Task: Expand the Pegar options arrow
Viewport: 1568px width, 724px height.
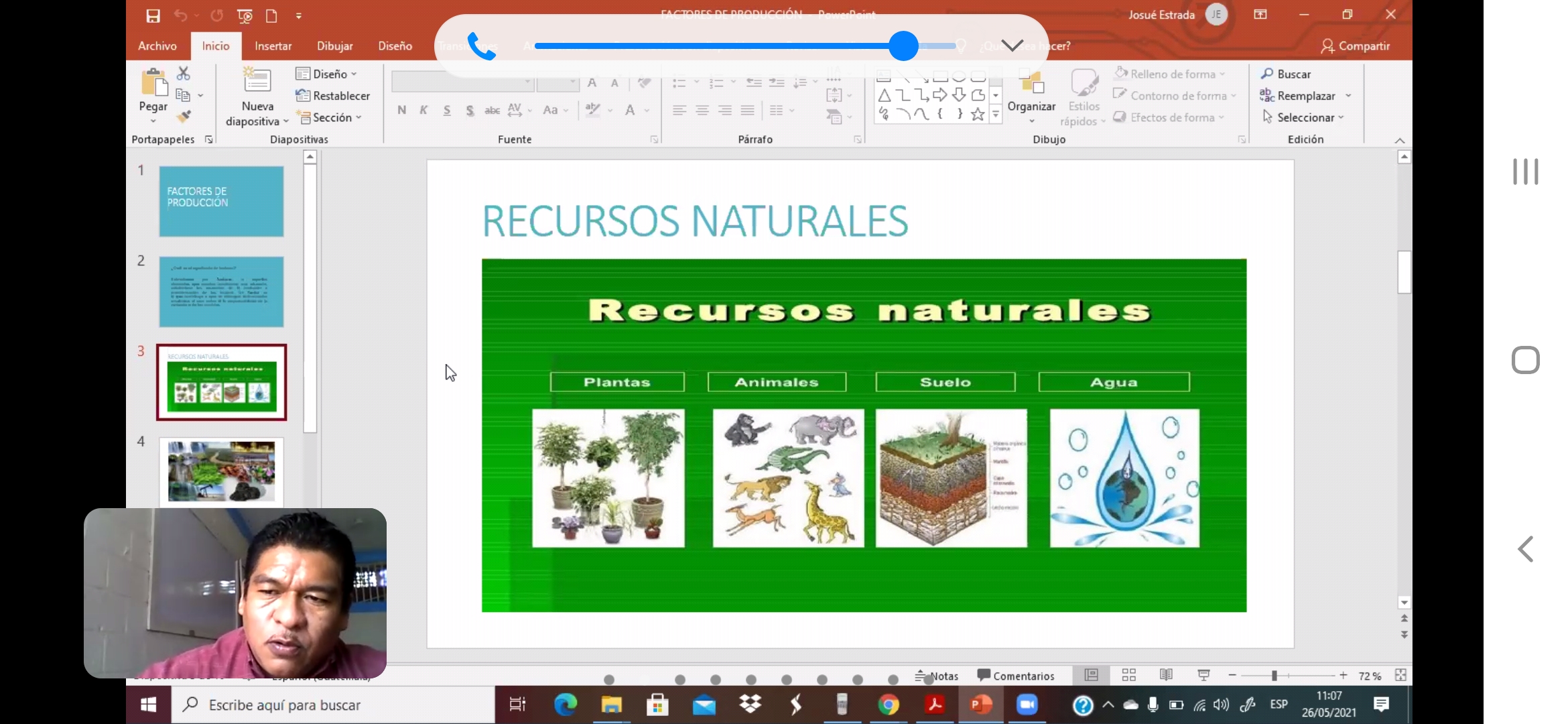Action: click(x=153, y=121)
